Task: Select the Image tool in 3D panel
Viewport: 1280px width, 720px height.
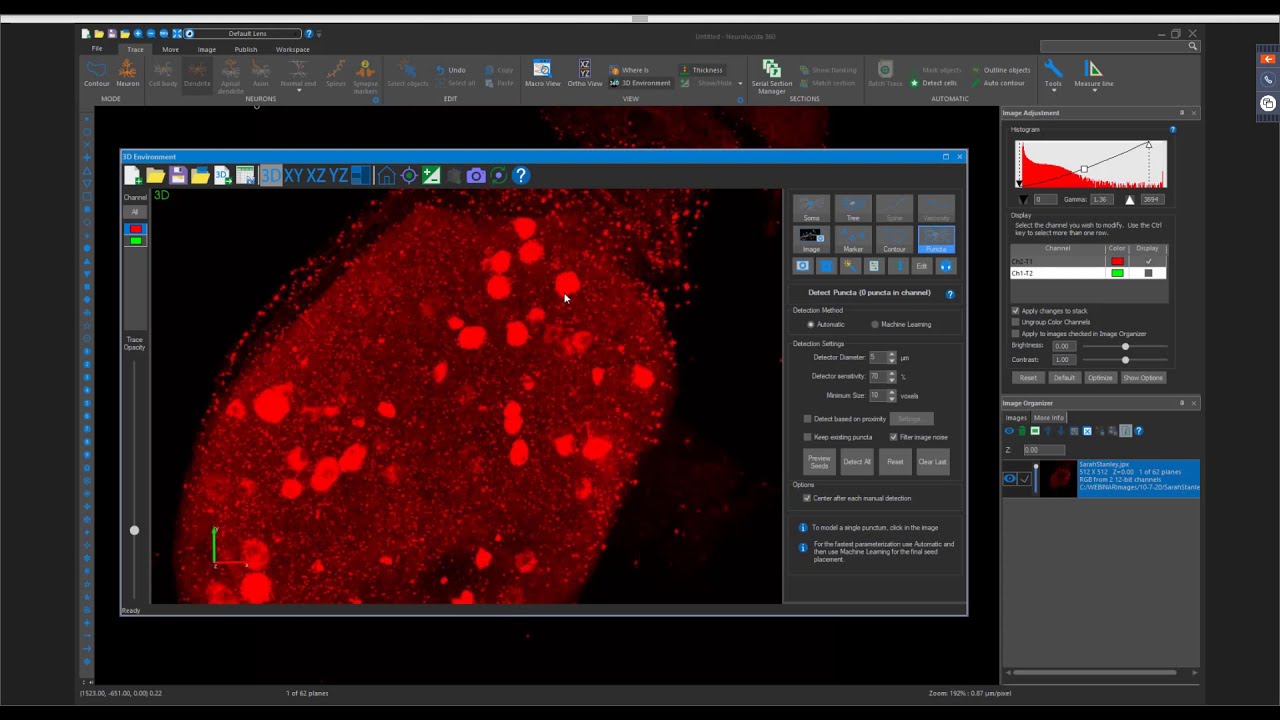Action: 811,240
